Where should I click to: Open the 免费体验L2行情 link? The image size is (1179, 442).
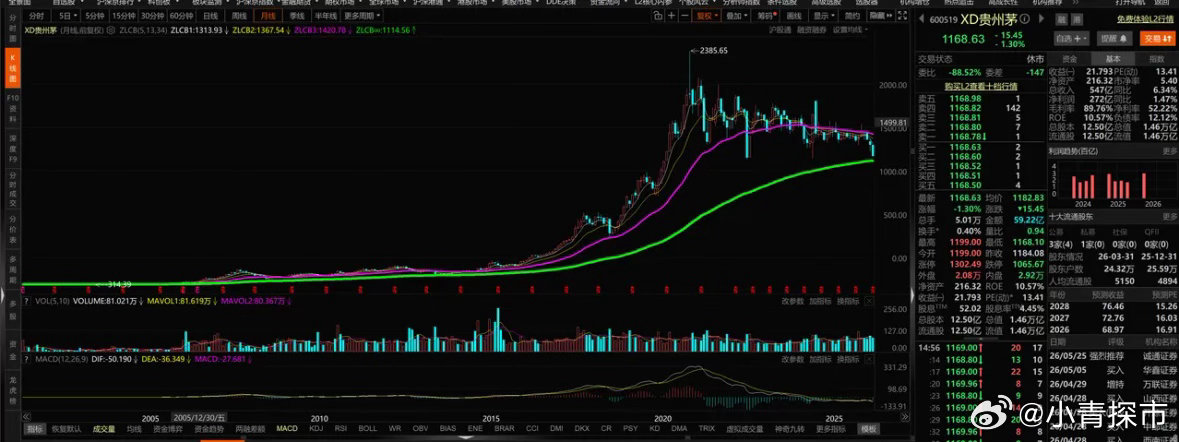1145,20
